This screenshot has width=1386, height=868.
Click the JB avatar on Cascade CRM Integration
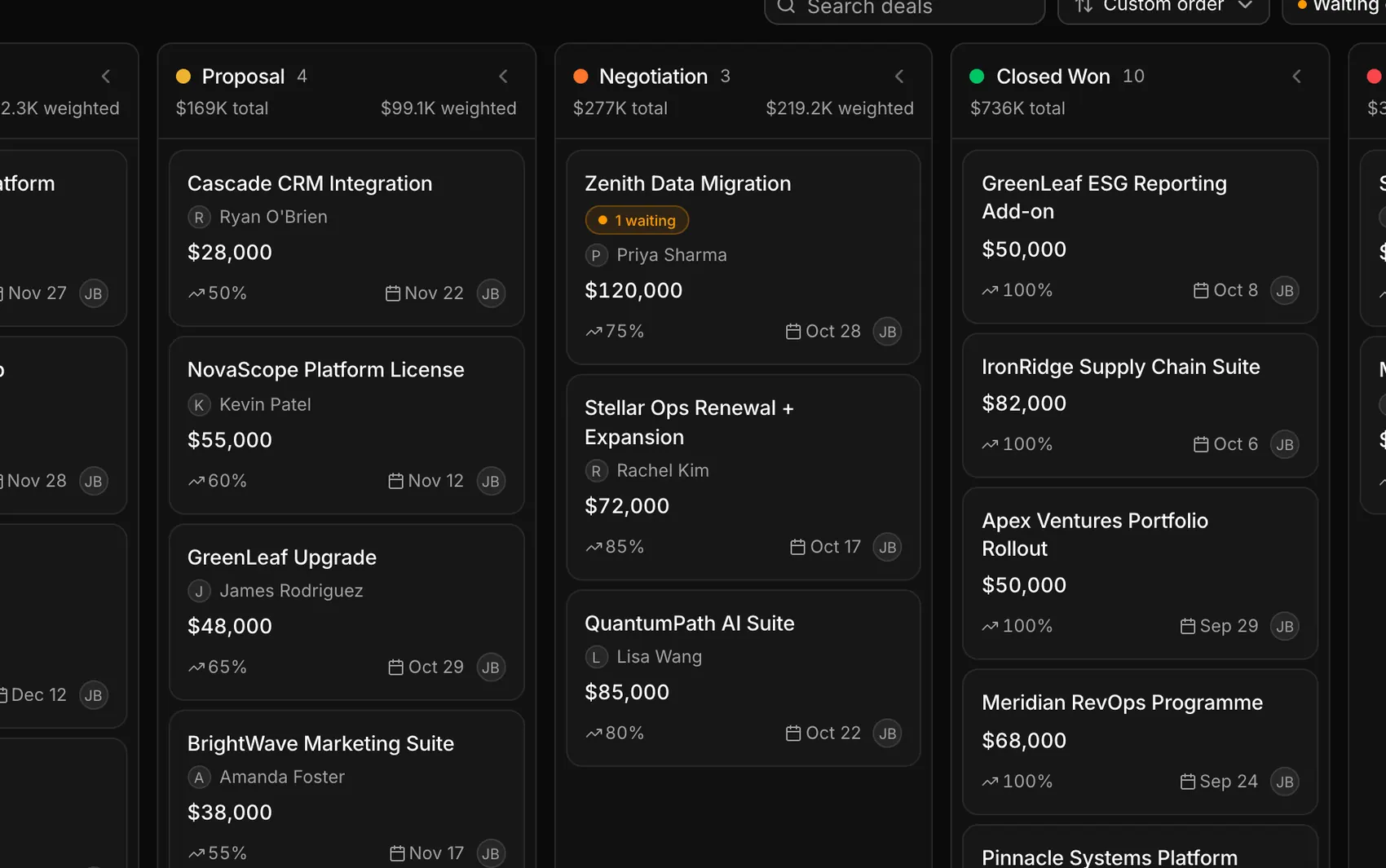(491, 293)
